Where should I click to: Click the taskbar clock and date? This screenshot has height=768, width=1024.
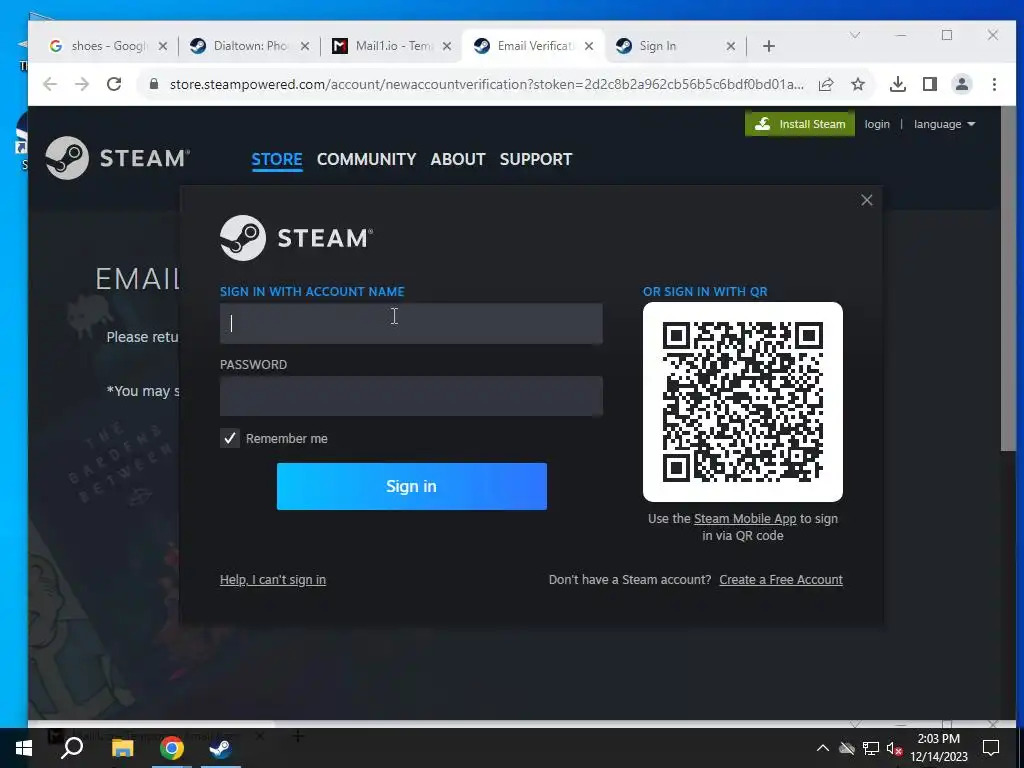(939, 748)
